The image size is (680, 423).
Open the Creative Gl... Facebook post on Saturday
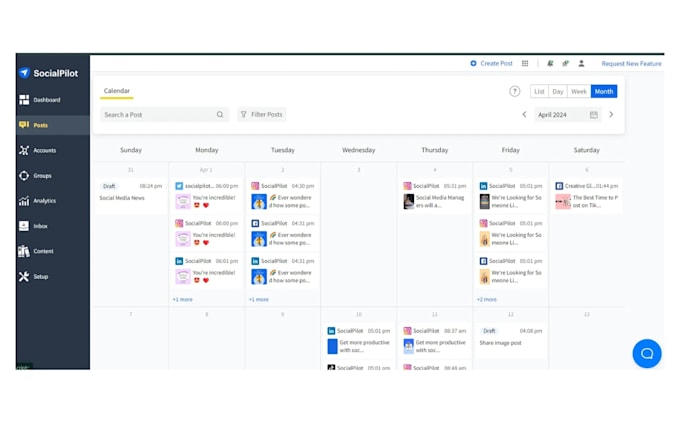point(587,196)
